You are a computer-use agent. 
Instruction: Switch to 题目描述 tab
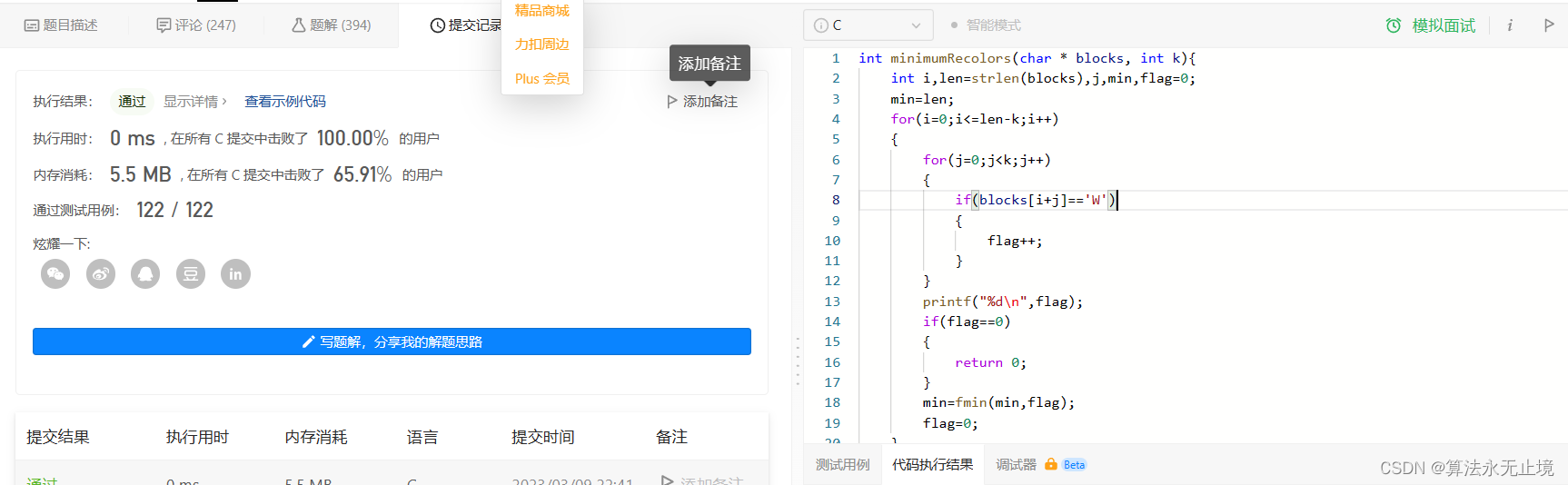(61, 25)
